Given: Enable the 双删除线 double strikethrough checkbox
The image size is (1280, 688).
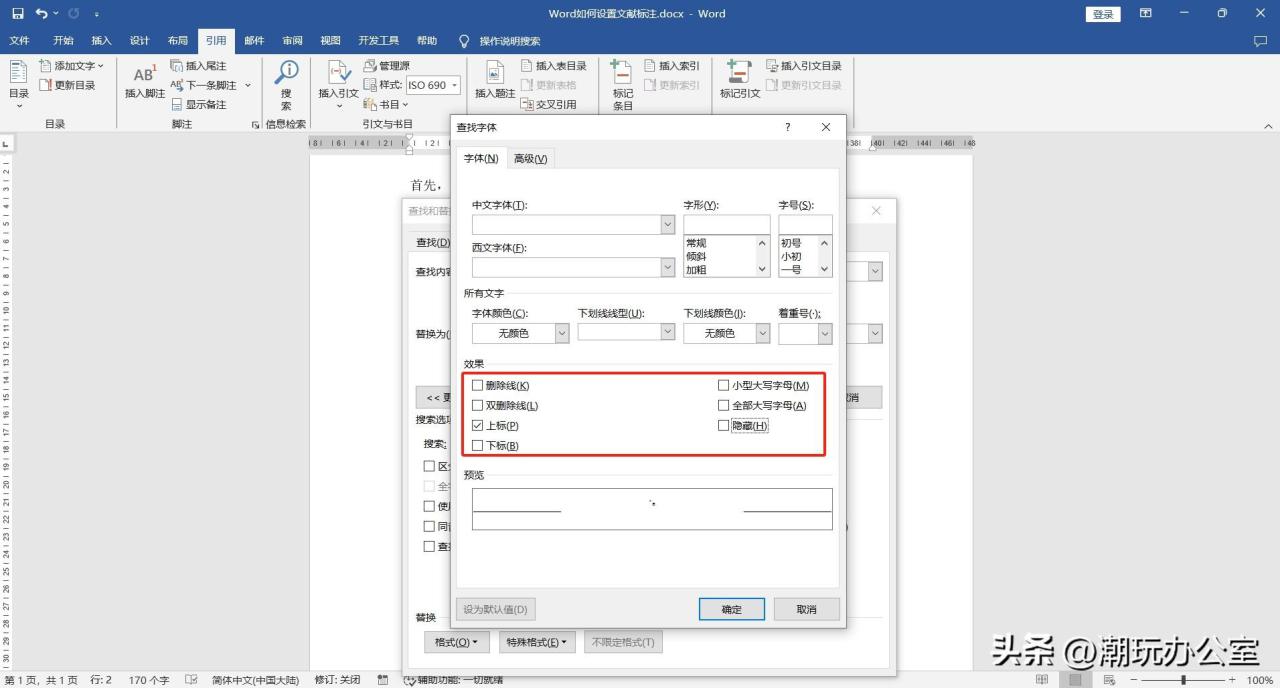Looking at the screenshot, I should coord(477,405).
